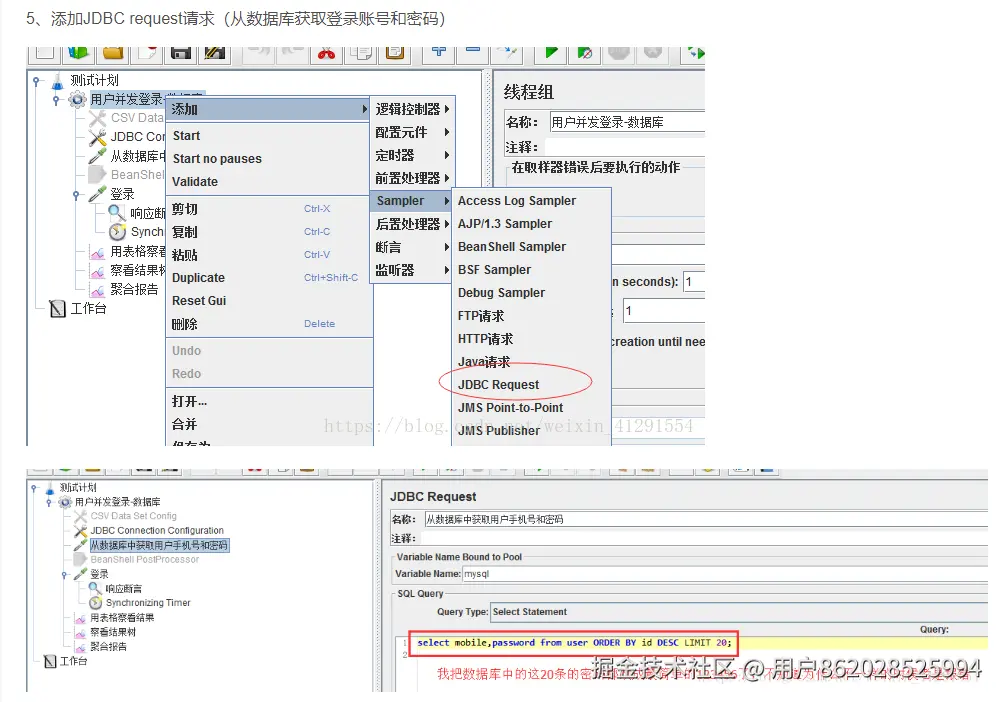1002x702 pixels.
Task: Collapse the 登录 node beside the context menu
Action: pyautogui.click(x=76, y=195)
